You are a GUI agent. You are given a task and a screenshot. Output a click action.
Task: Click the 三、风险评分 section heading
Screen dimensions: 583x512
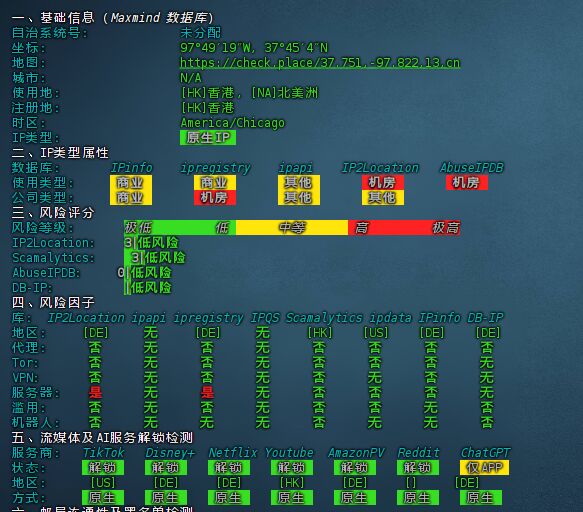pos(53,213)
